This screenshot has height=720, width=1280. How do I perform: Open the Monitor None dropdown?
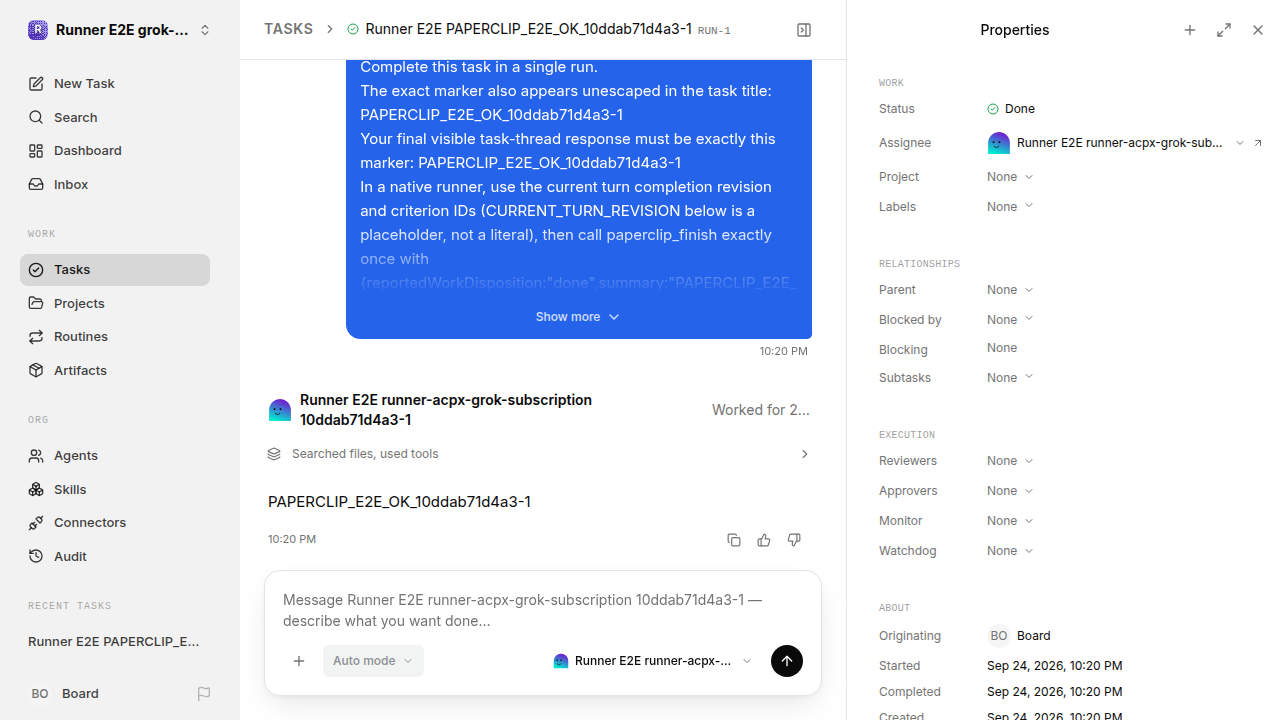point(1010,521)
